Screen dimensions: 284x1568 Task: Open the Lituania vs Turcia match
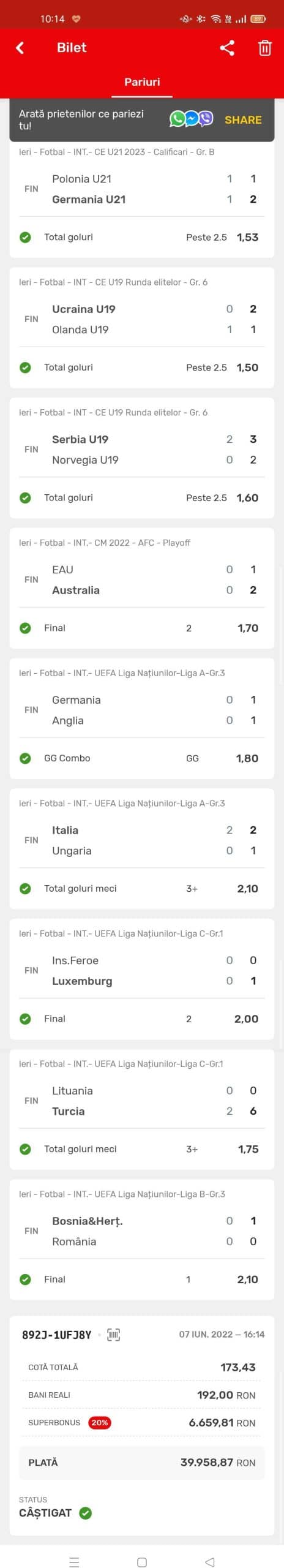click(x=142, y=1101)
